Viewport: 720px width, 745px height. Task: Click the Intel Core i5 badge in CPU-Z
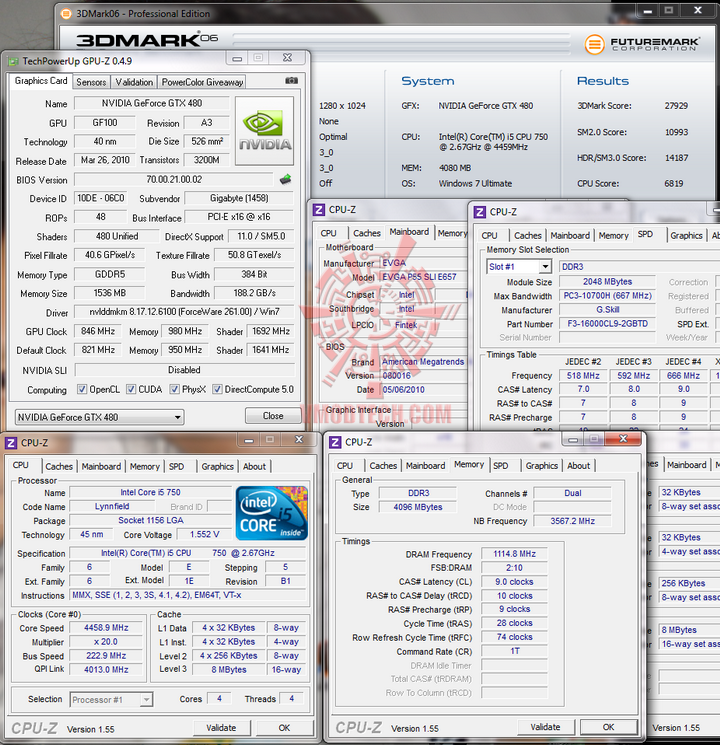pyautogui.click(x=272, y=513)
